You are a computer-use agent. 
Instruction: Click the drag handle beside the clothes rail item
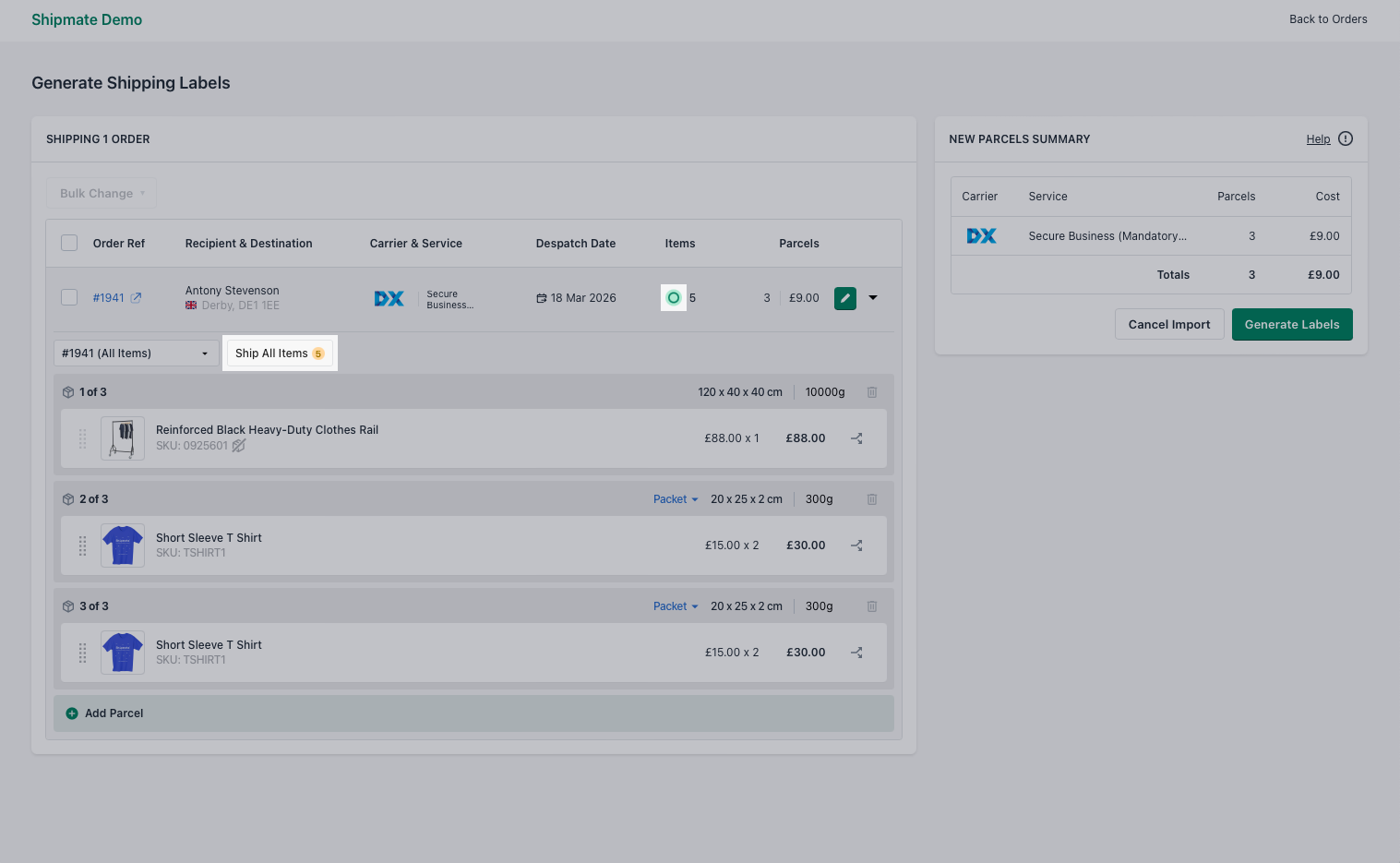point(82,438)
